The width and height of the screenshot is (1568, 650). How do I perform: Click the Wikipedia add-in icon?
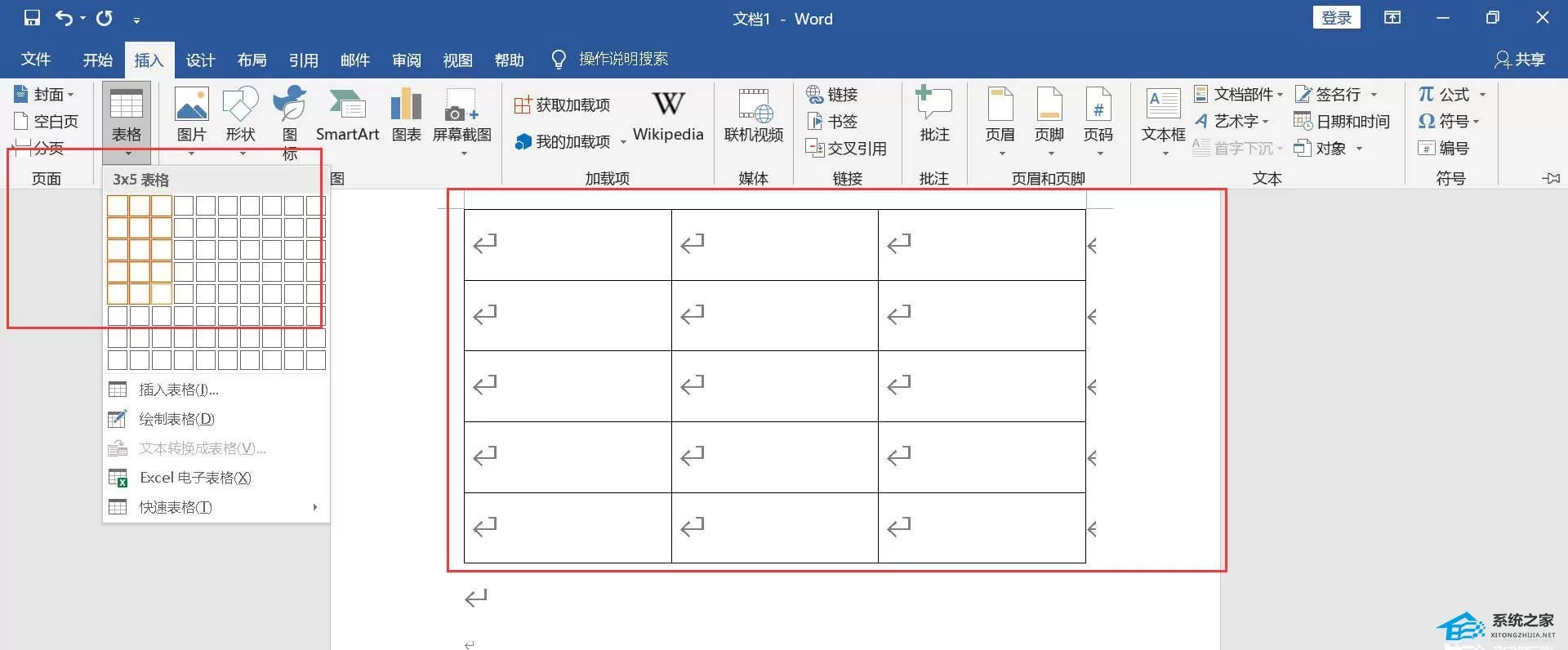click(668, 105)
